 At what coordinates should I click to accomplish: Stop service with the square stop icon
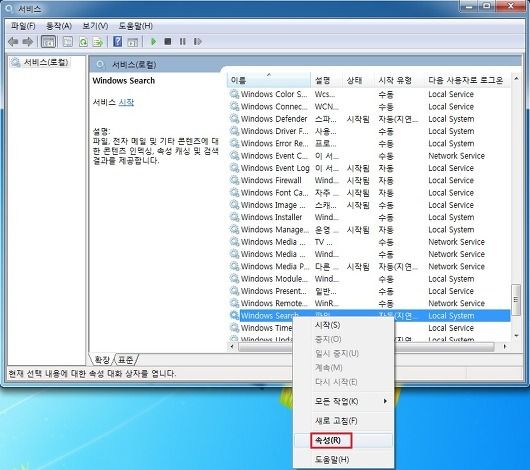click(168, 42)
